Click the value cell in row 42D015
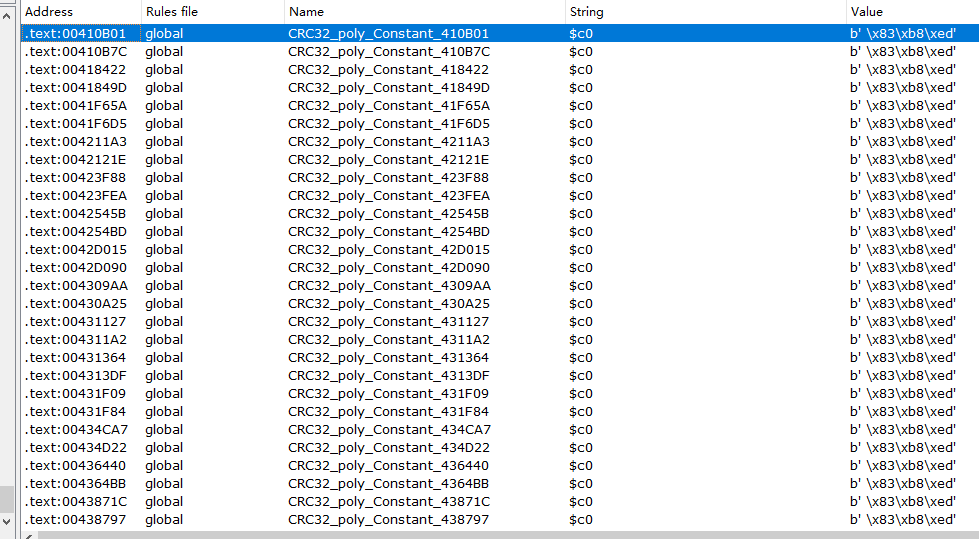The image size is (979, 539). coord(903,250)
